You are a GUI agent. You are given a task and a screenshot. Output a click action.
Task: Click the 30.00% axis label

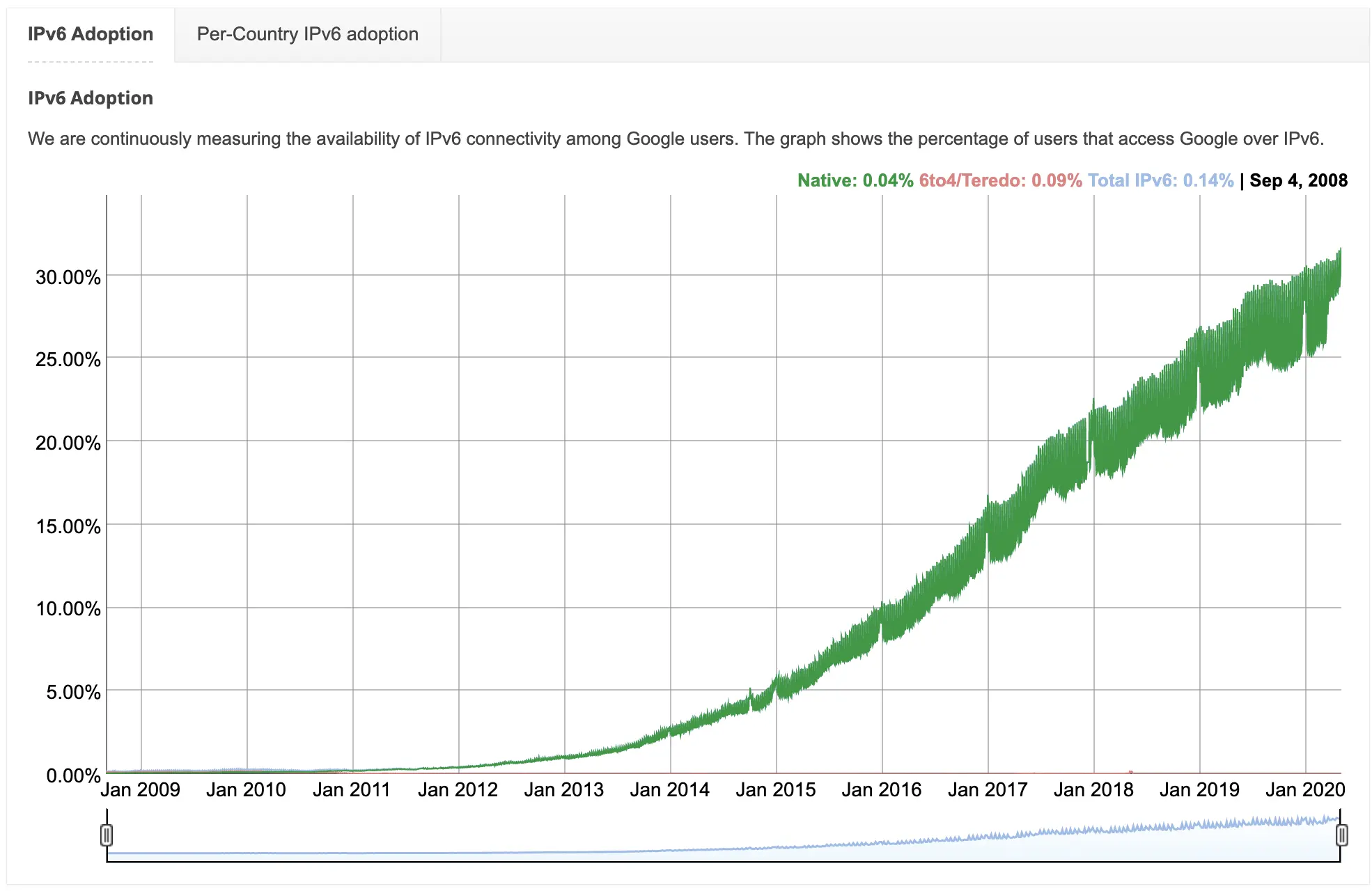[x=68, y=275]
